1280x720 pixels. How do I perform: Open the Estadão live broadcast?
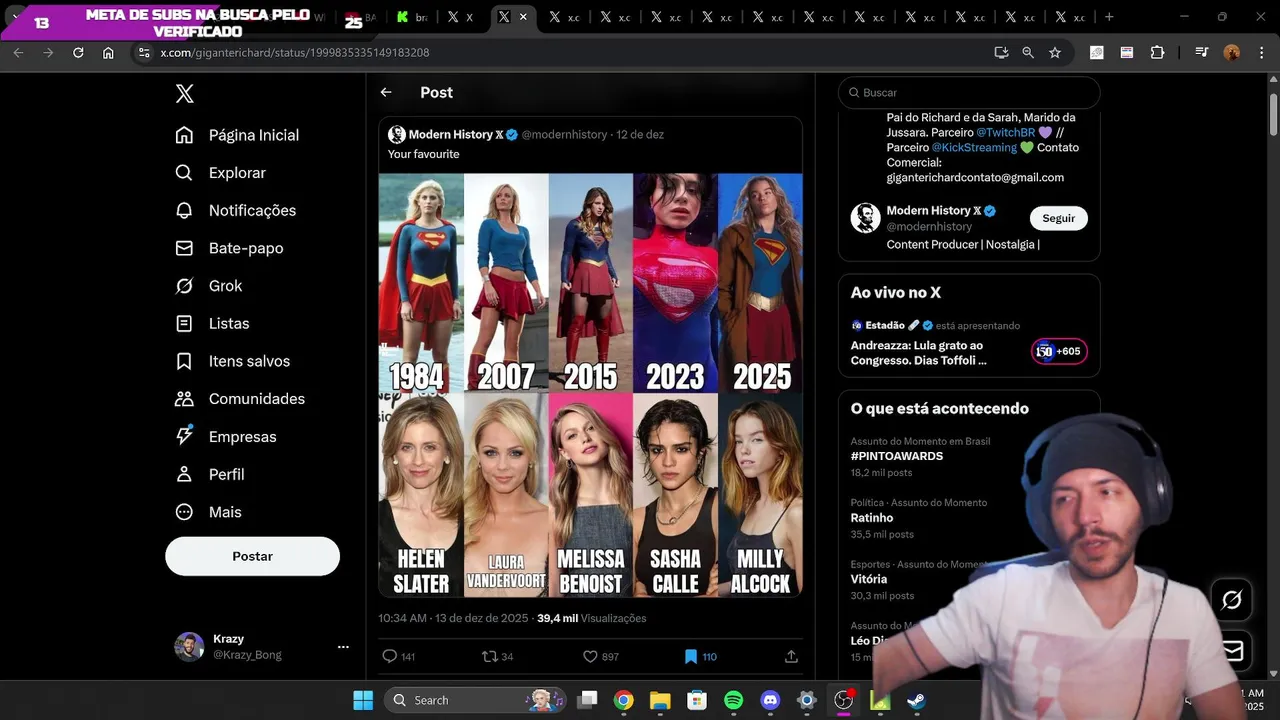click(969, 342)
